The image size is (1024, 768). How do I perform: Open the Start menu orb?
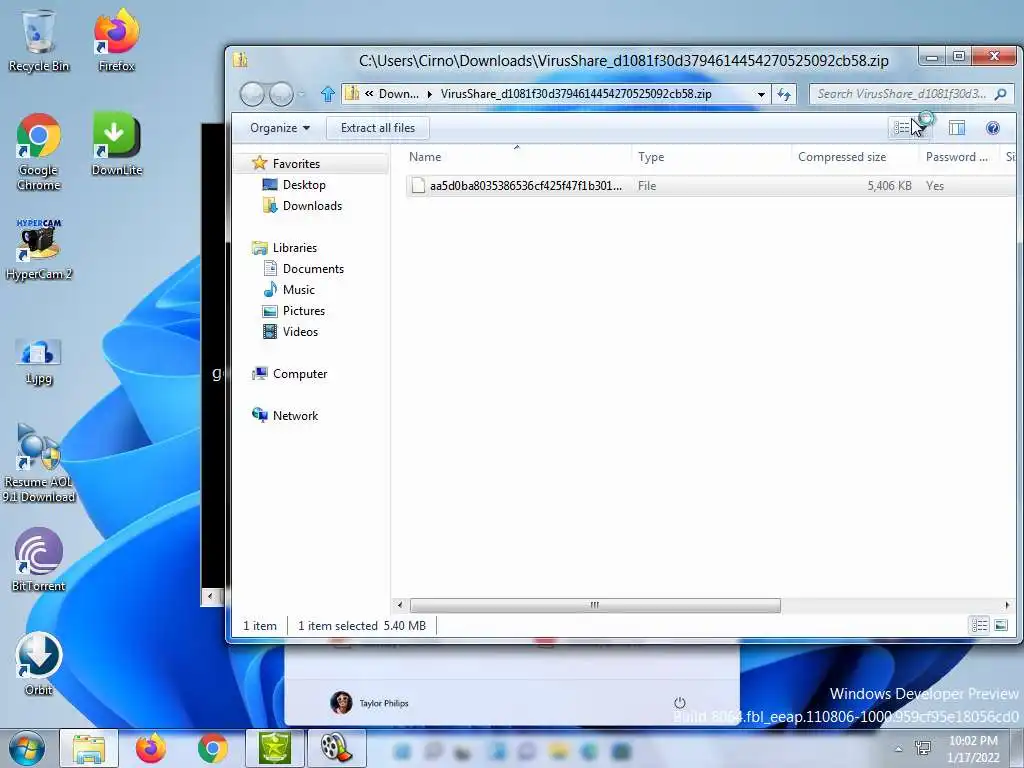click(x=27, y=748)
